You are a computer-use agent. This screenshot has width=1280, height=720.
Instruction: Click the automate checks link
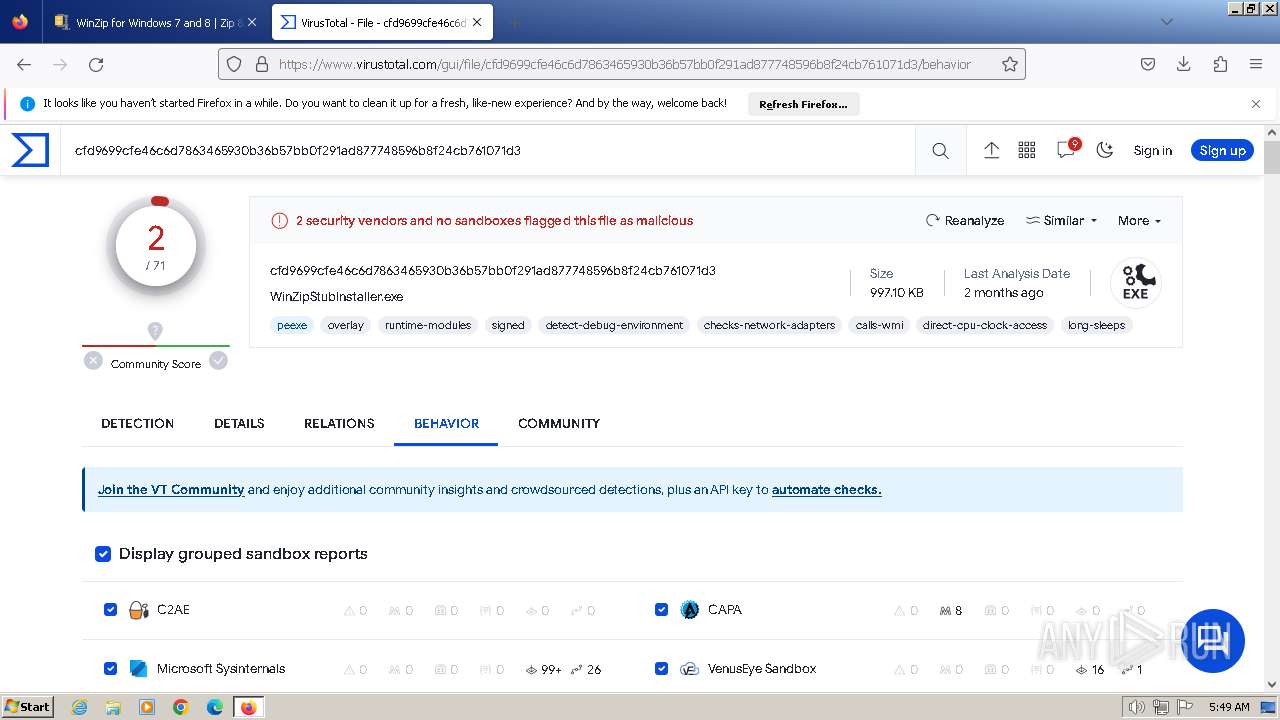tap(826, 490)
